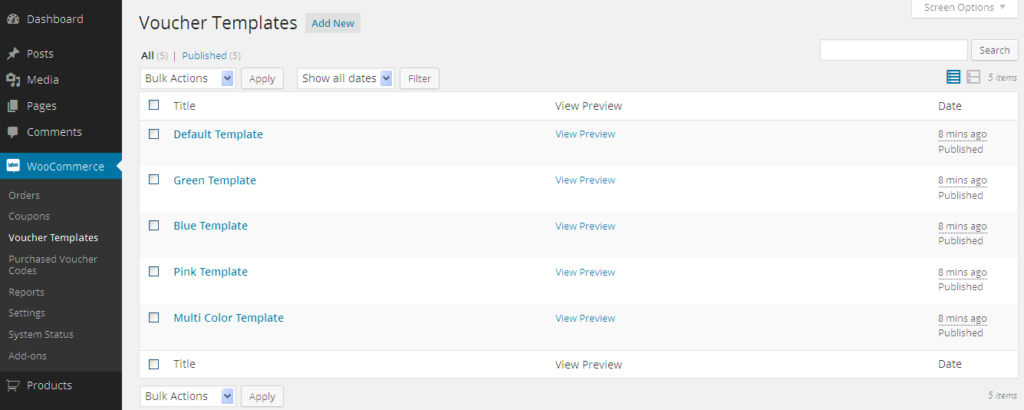Click the search input field
The image size is (1024, 410).
point(893,50)
